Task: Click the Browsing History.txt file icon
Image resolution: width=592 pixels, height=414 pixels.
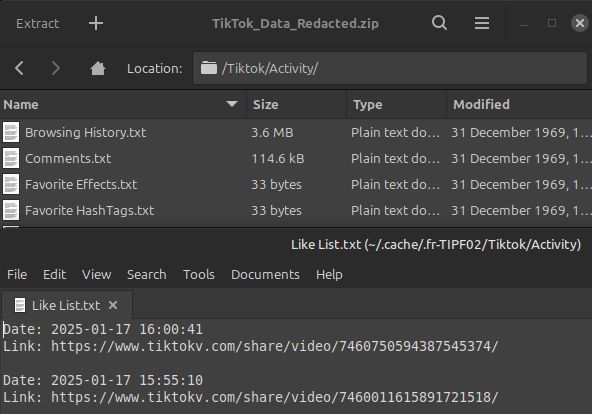Action: click(11, 132)
